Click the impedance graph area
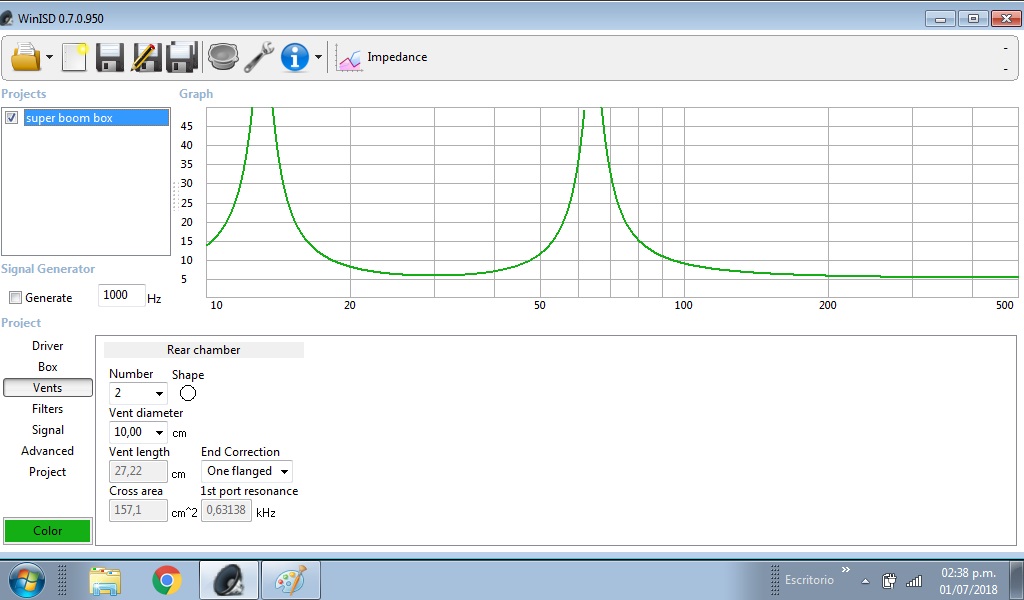The width and height of the screenshot is (1024, 600). (612, 202)
